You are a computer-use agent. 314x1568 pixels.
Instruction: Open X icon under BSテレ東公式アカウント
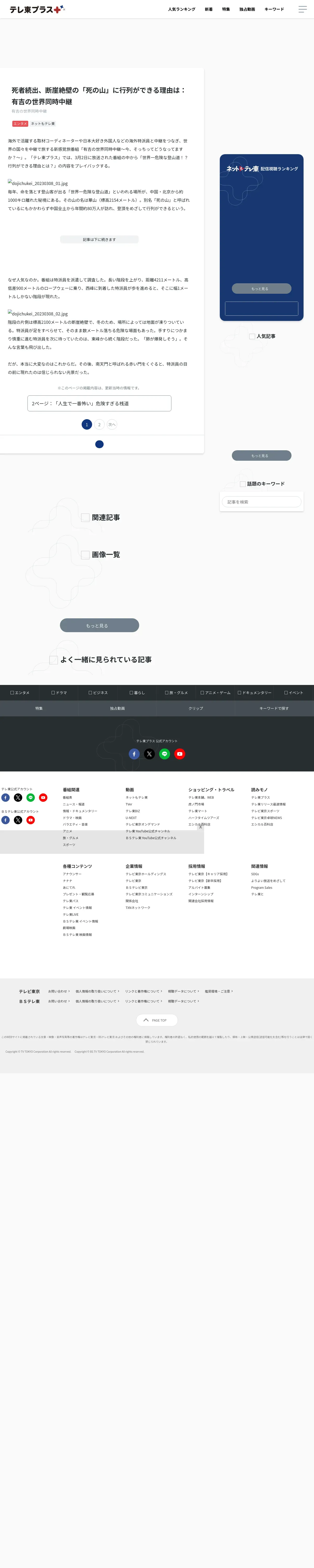coord(18,820)
